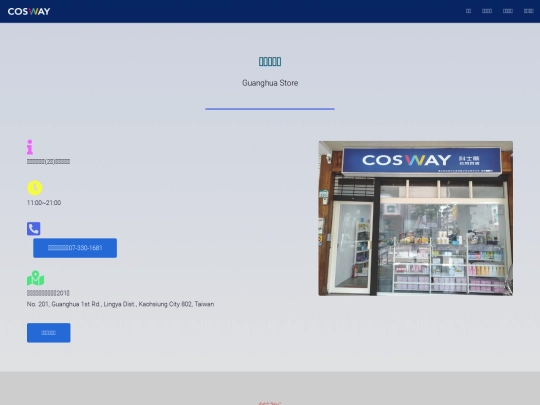Image resolution: width=540 pixels, height=405 pixels.
Task: Open the third navigation menu item
Action: tap(508, 11)
